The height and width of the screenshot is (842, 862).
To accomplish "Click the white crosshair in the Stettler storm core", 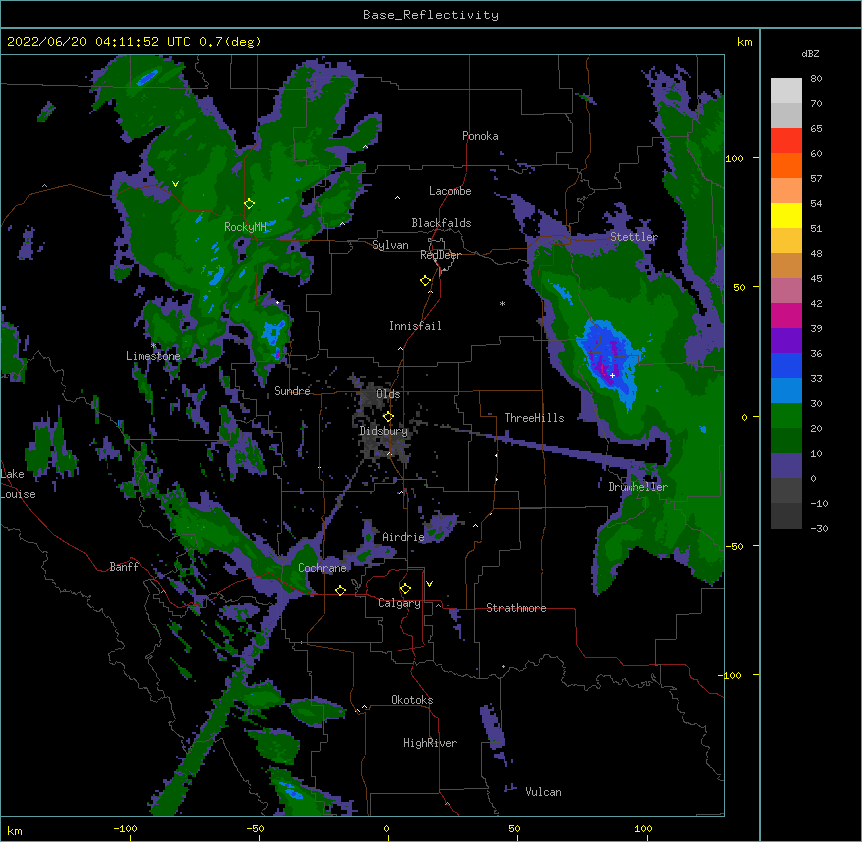I will [612, 375].
